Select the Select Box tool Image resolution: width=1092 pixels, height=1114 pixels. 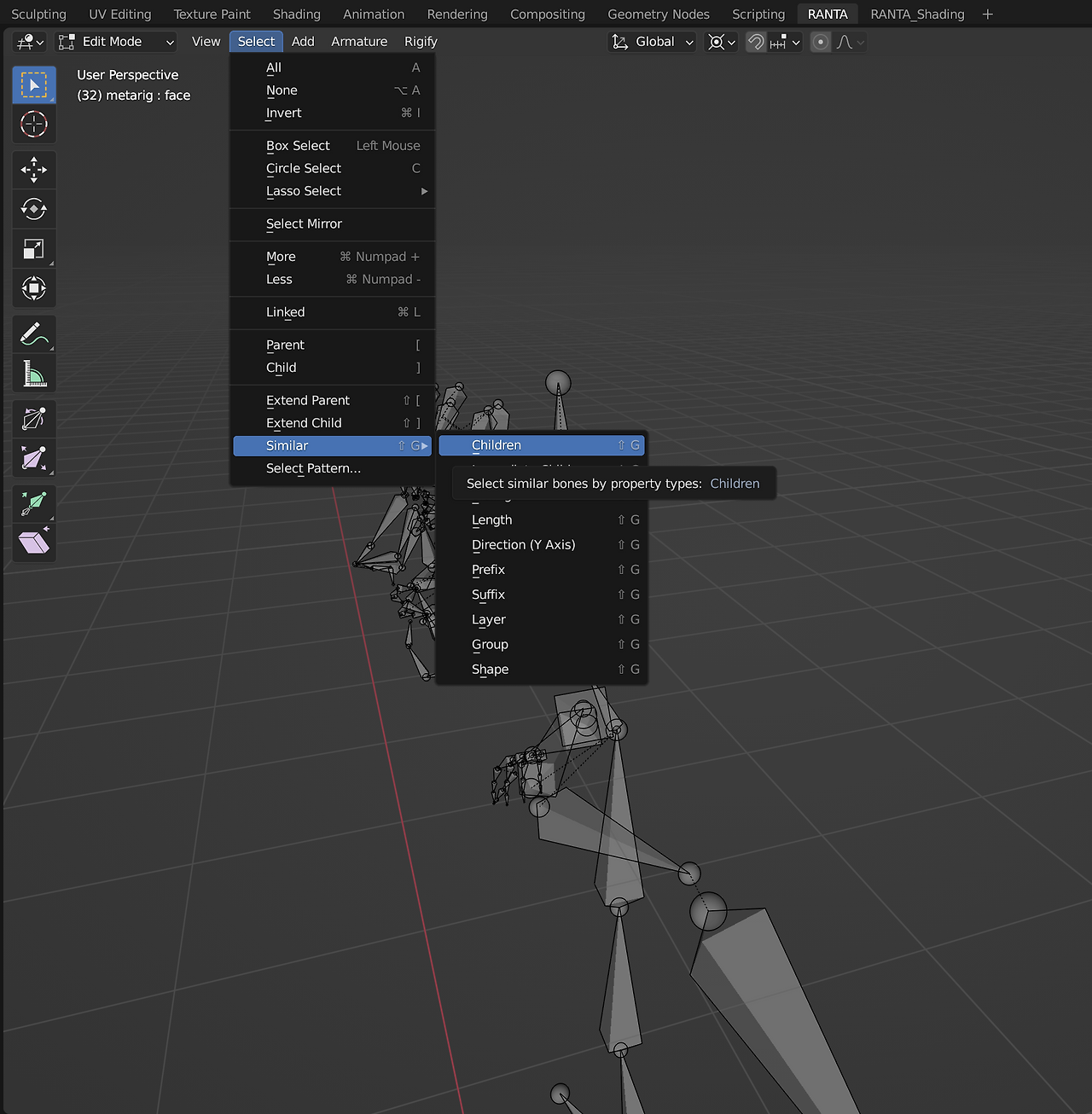point(34,85)
